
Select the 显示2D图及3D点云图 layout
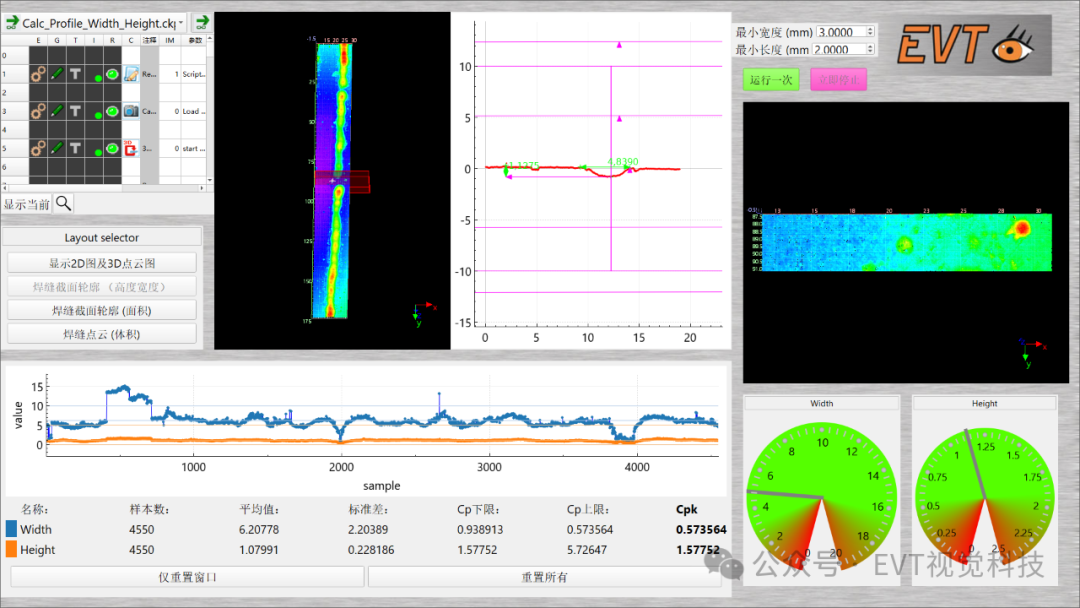coord(102,263)
